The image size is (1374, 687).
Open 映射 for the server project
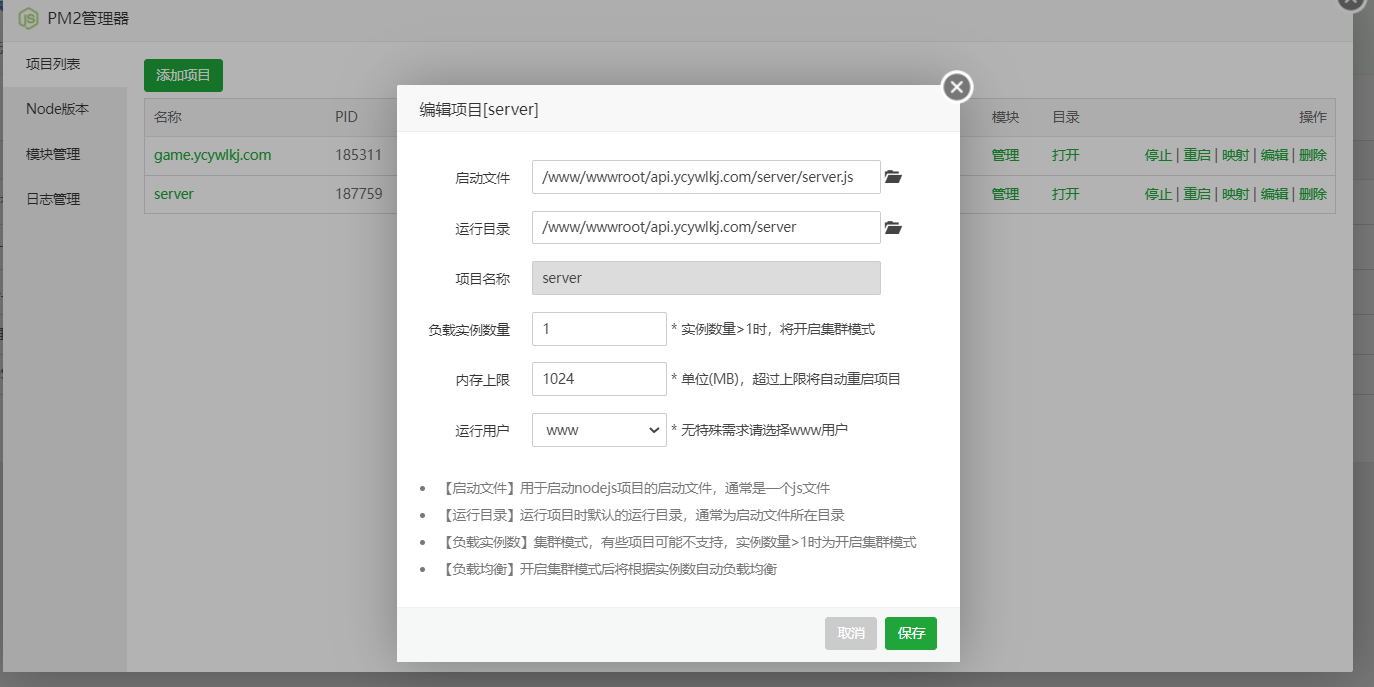click(1235, 194)
